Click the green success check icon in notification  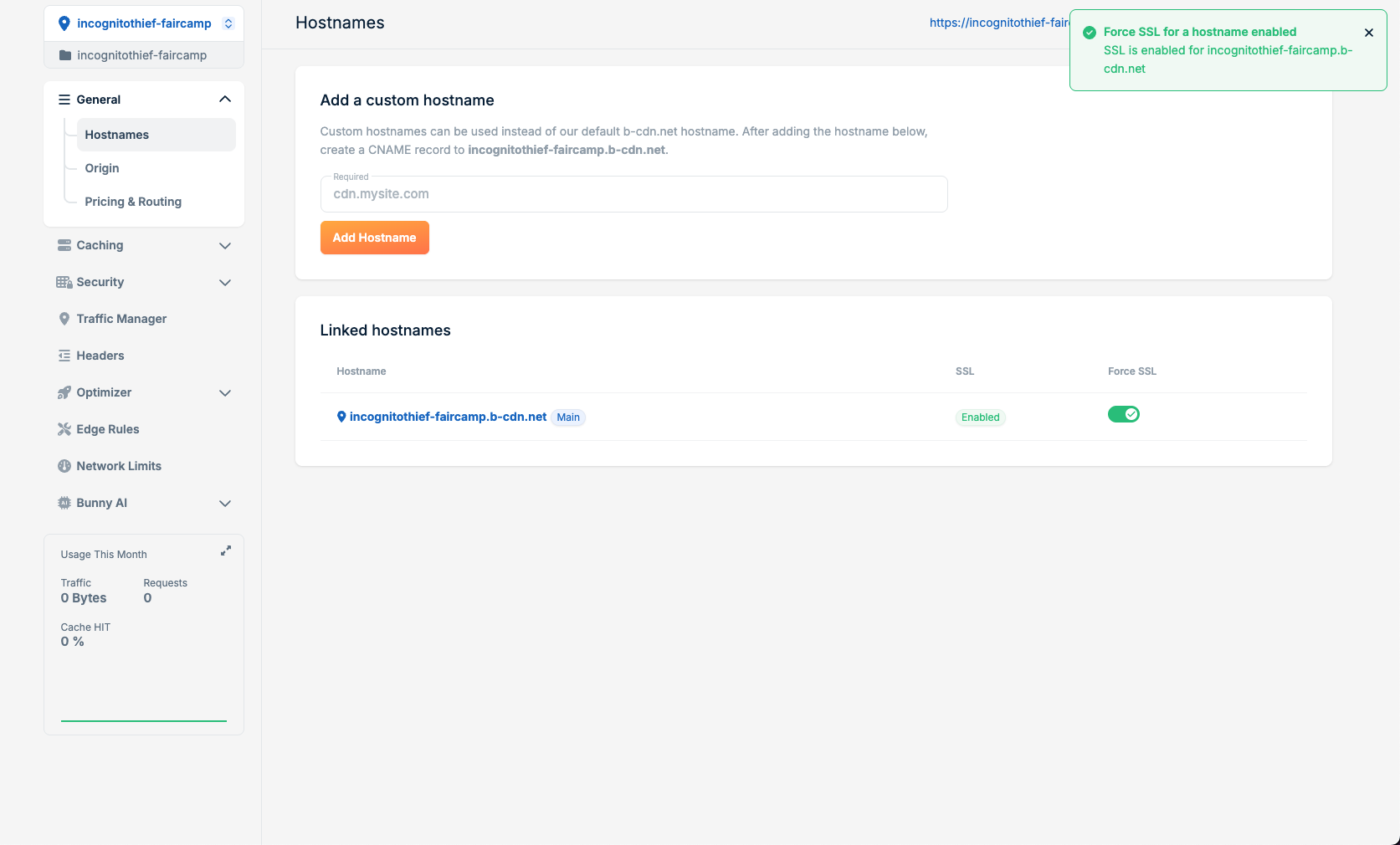pyautogui.click(x=1090, y=33)
